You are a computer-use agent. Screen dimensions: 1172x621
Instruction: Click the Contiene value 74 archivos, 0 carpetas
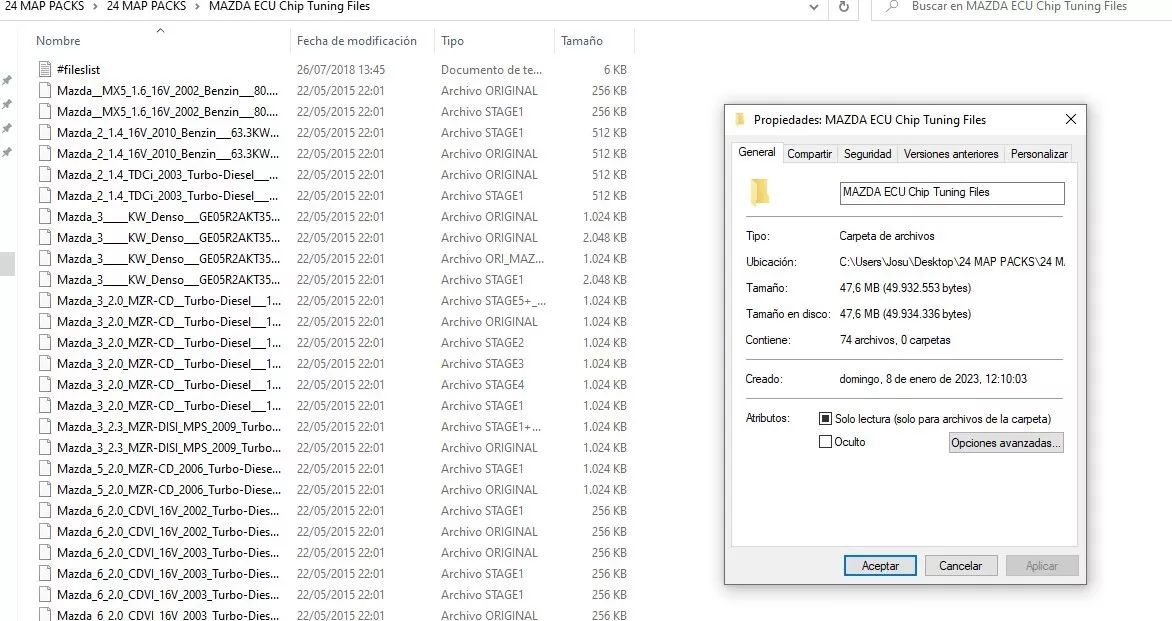[895, 340]
